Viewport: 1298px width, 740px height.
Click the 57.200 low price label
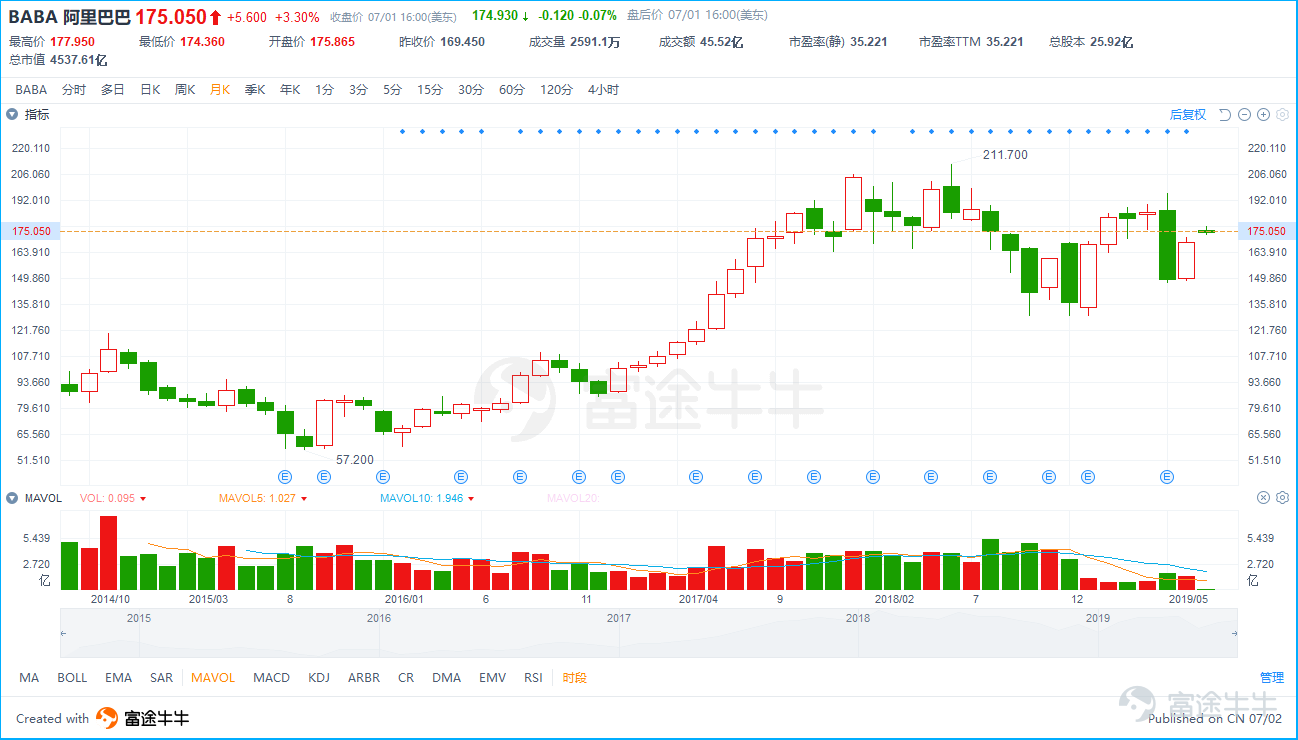click(x=354, y=460)
